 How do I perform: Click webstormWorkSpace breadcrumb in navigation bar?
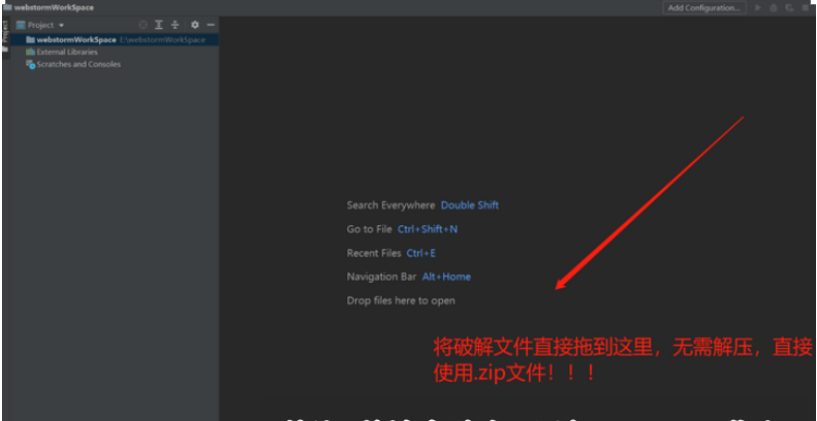pyautogui.click(x=48, y=8)
